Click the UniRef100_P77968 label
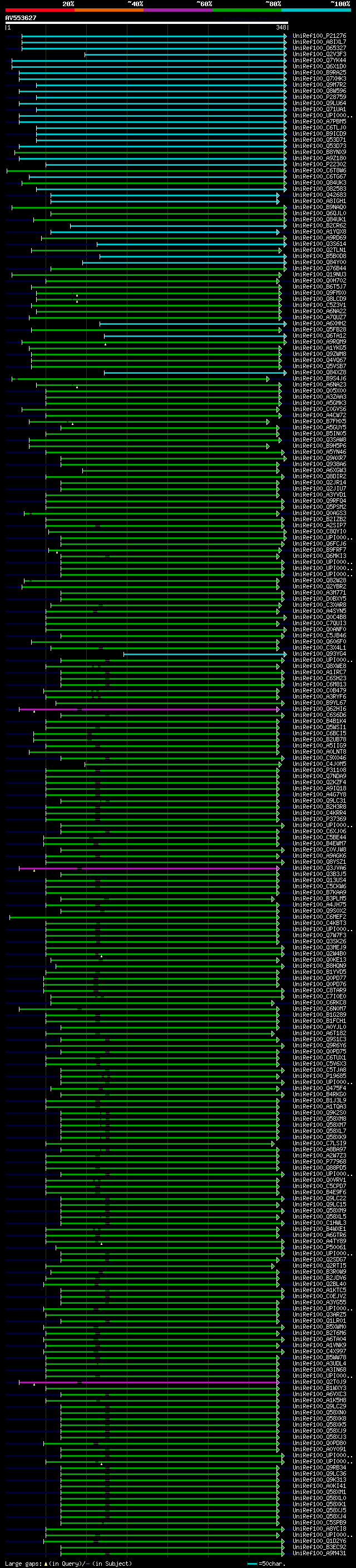 tap(319, 1161)
